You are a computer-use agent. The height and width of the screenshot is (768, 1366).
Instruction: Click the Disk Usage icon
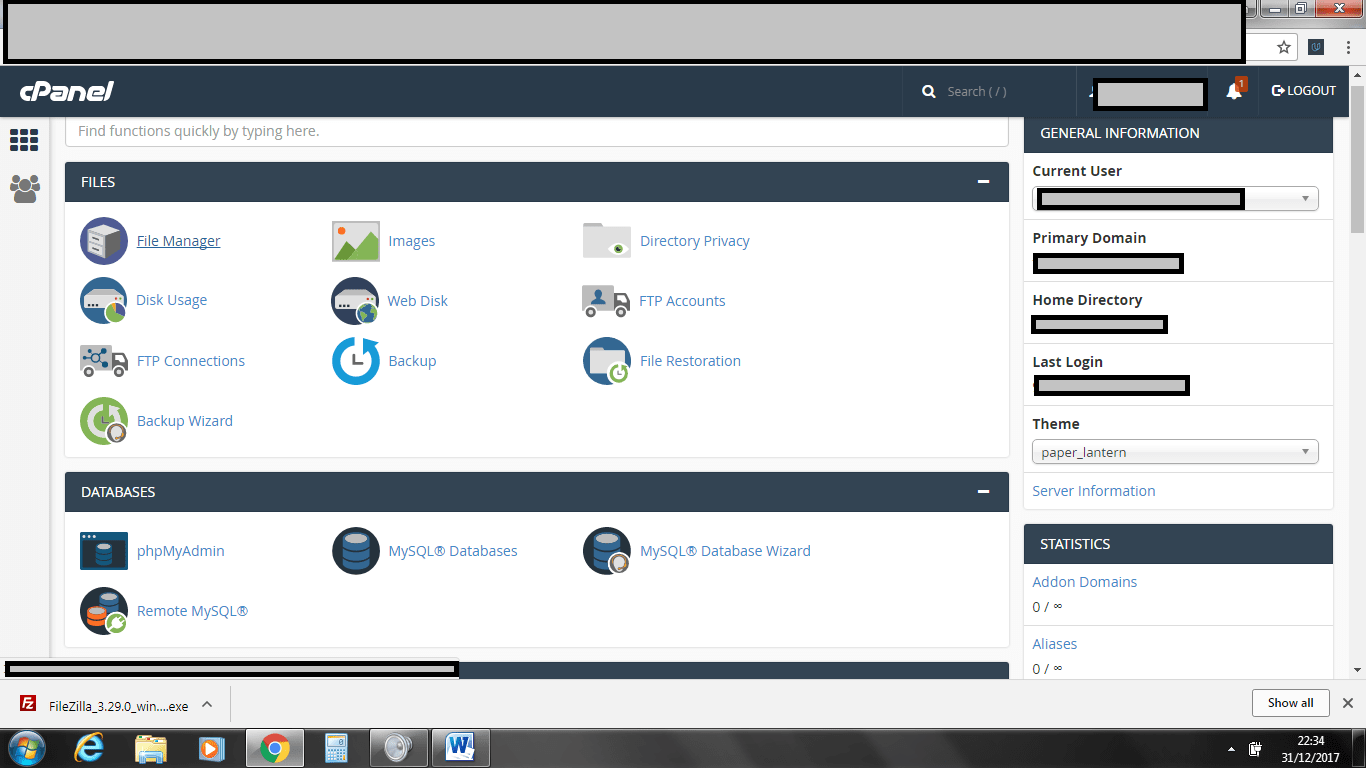click(104, 301)
